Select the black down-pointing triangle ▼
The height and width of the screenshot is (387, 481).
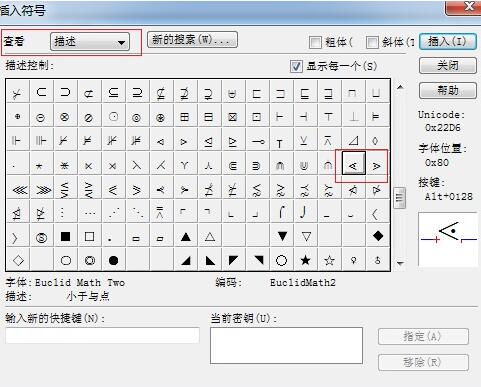[x=282, y=236]
